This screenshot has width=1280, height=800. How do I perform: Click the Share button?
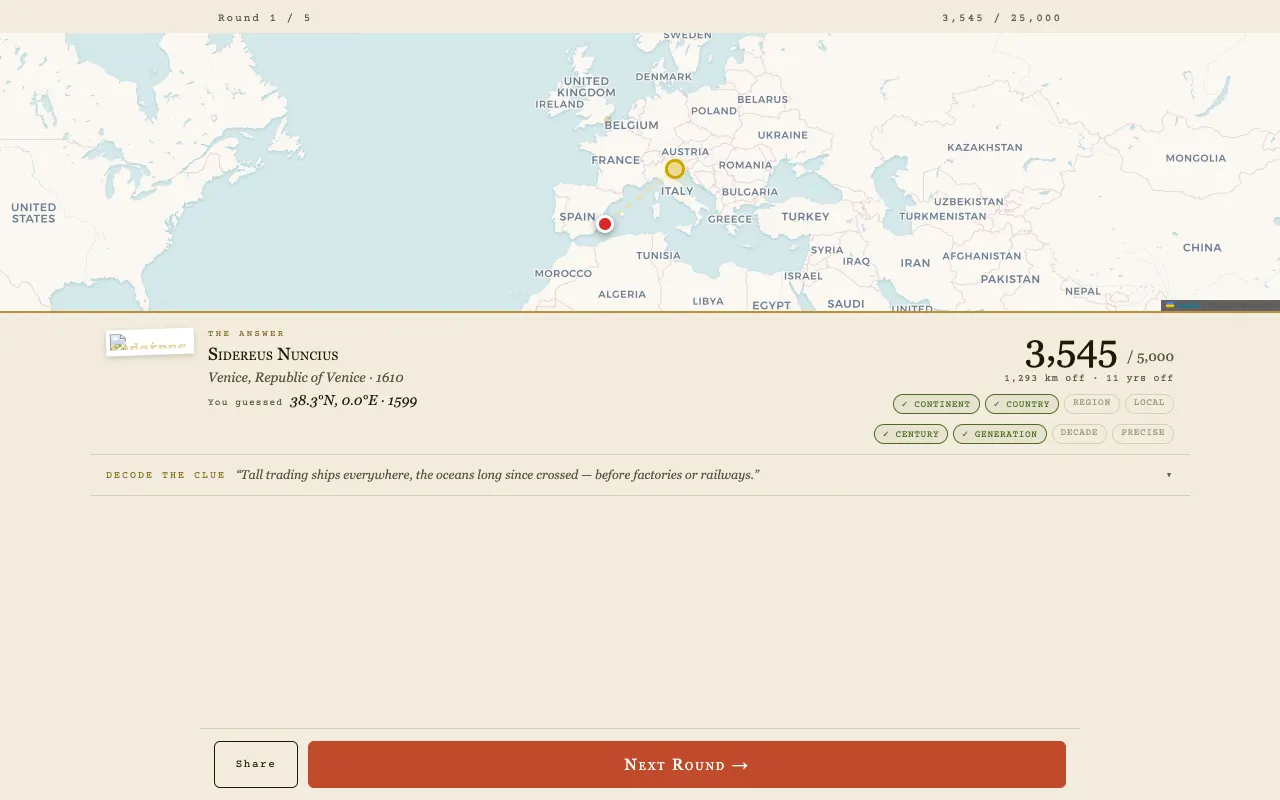(256, 764)
